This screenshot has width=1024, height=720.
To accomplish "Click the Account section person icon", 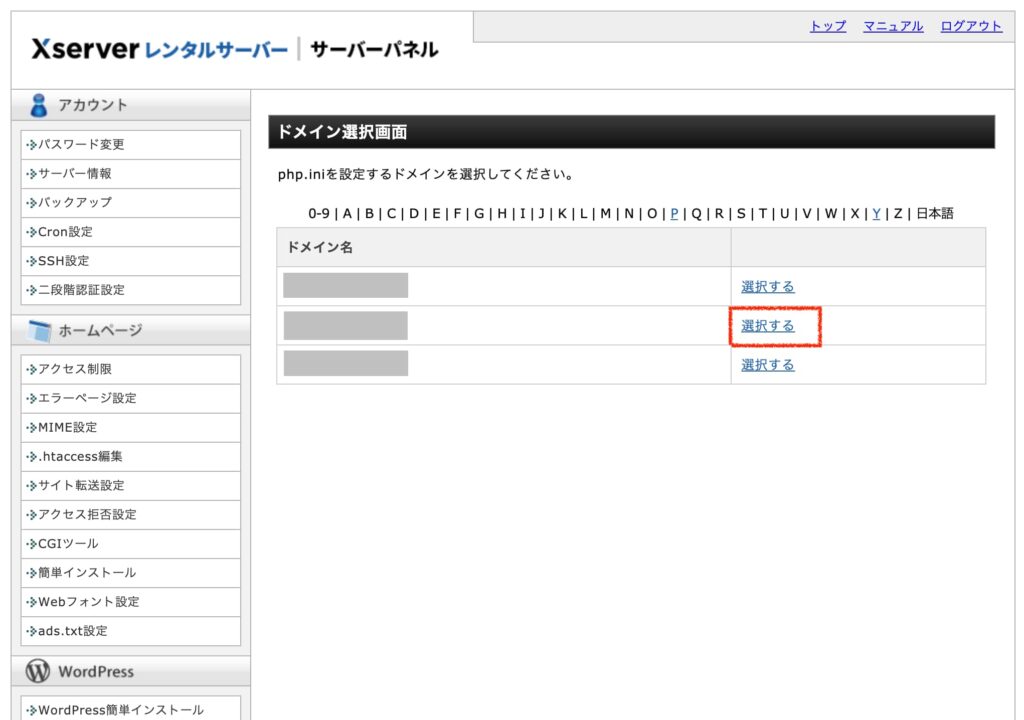I will (39, 105).
